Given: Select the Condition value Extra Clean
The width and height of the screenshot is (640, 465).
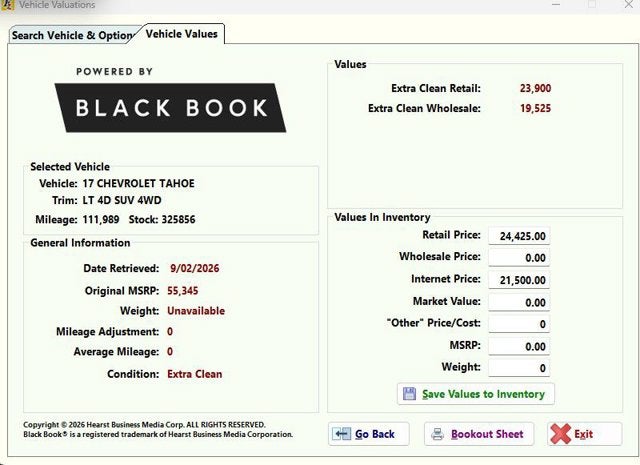Looking at the screenshot, I should click(x=195, y=374).
